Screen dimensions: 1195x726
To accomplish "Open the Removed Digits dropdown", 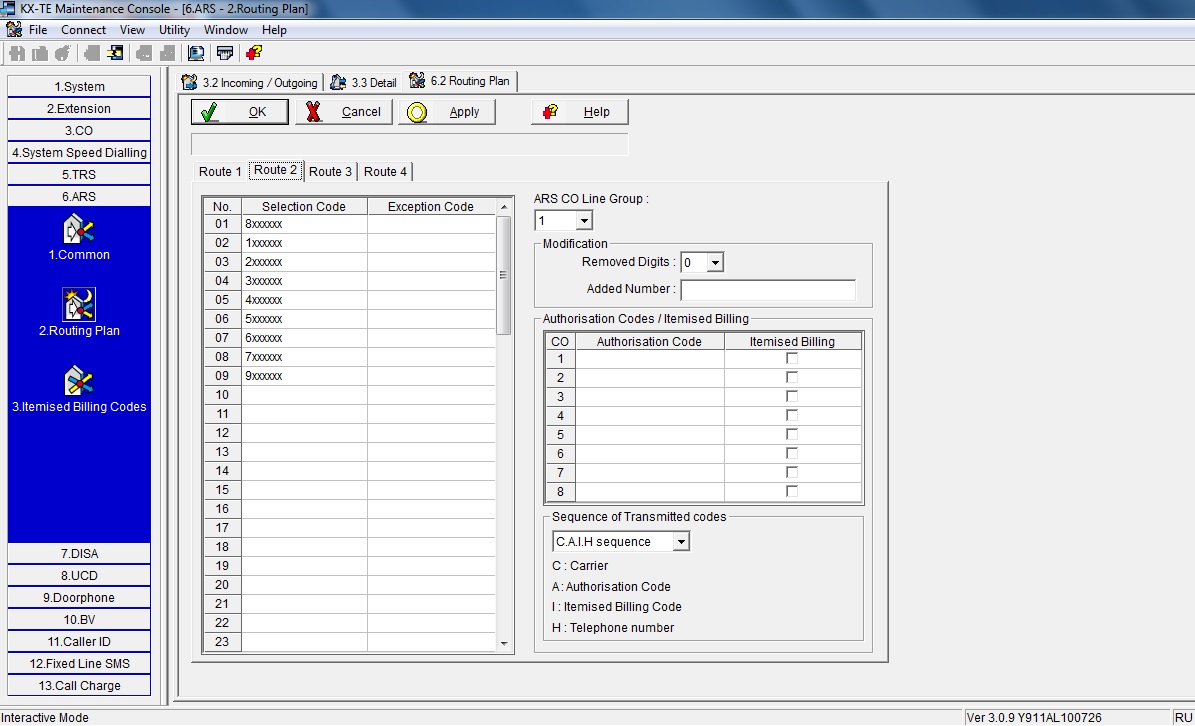I will click(715, 263).
